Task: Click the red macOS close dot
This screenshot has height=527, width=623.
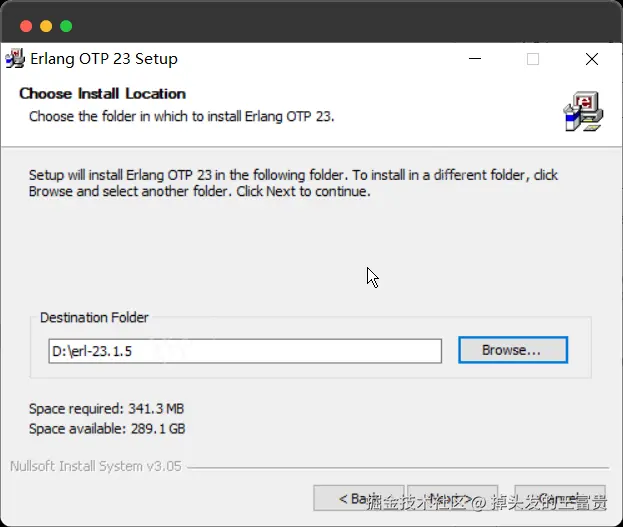Action: pyautogui.click(x=26, y=26)
